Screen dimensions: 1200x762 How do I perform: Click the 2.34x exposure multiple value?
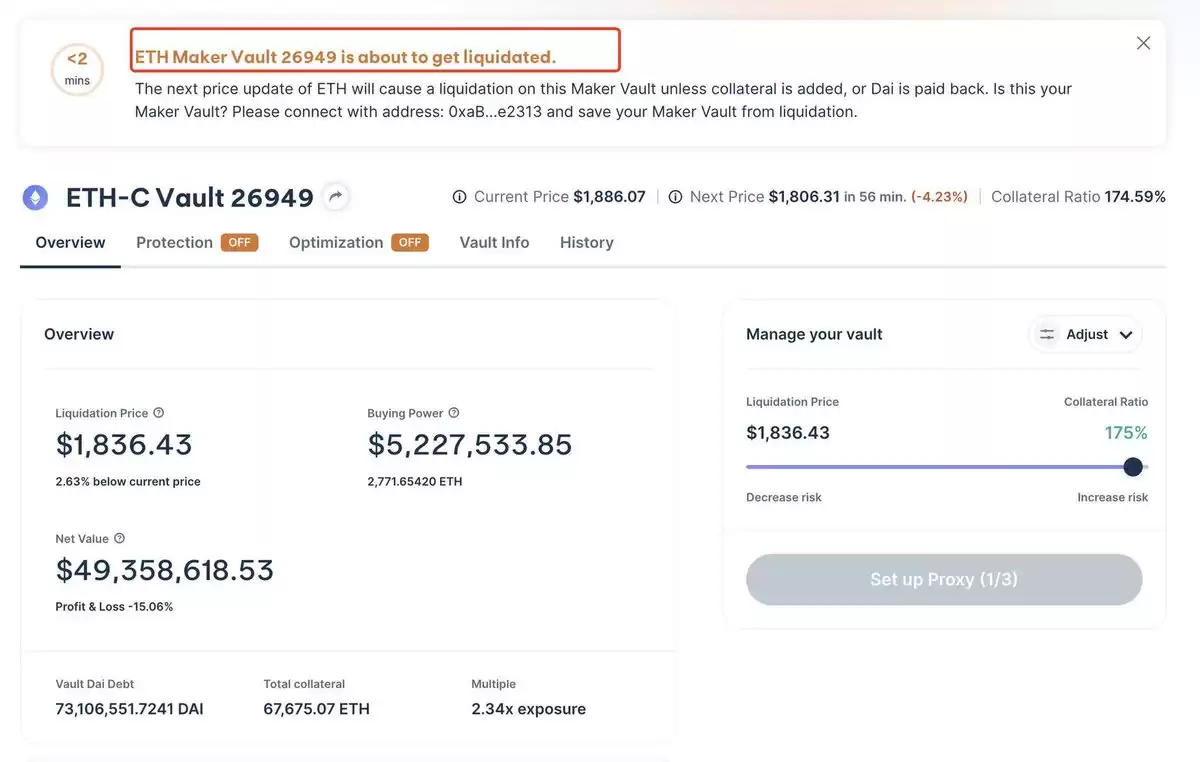529,709
